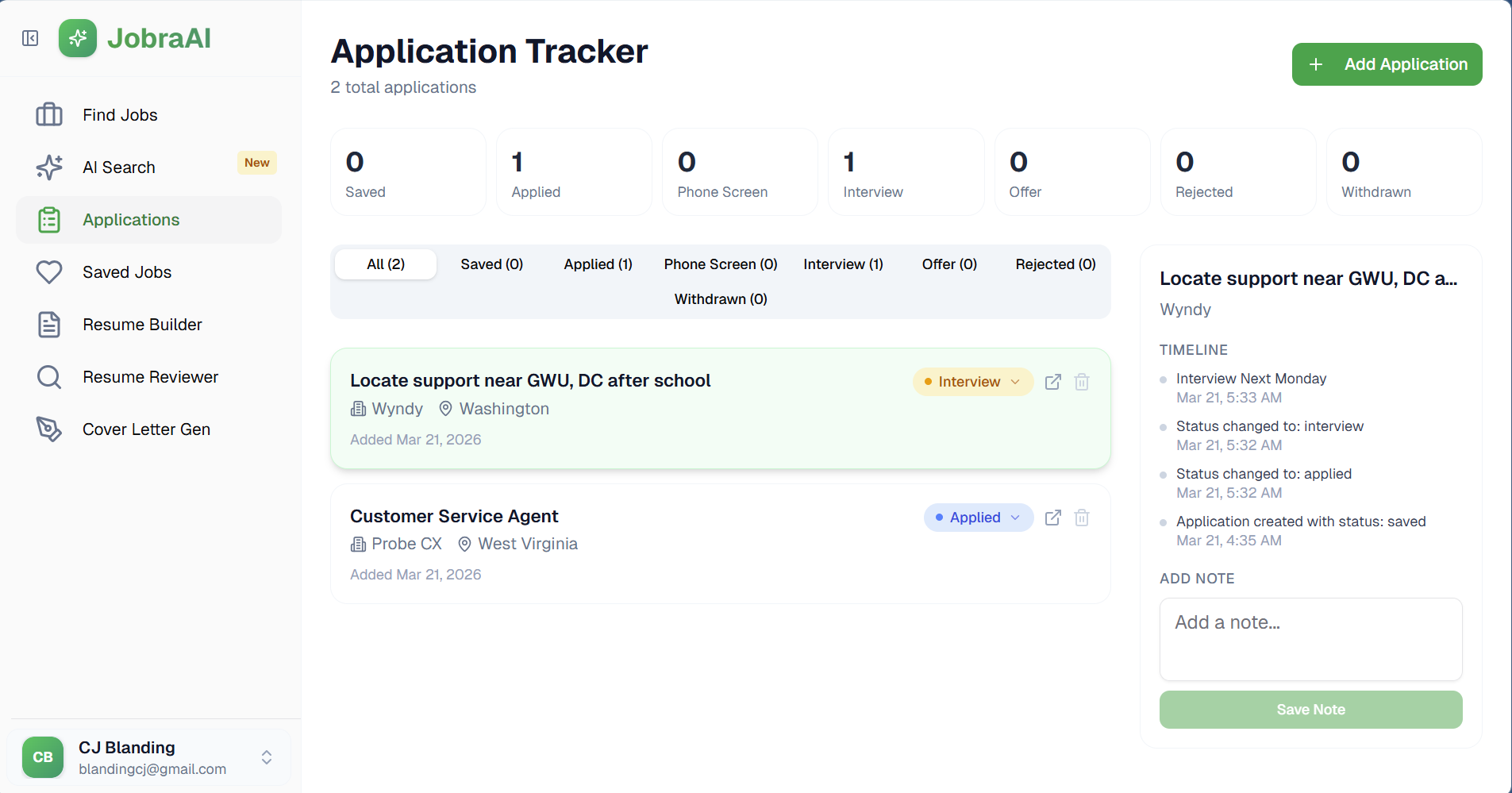Viewport: 1512px width, 793px height.
Task: Click the Saved stat card
Action: point(408,172)
